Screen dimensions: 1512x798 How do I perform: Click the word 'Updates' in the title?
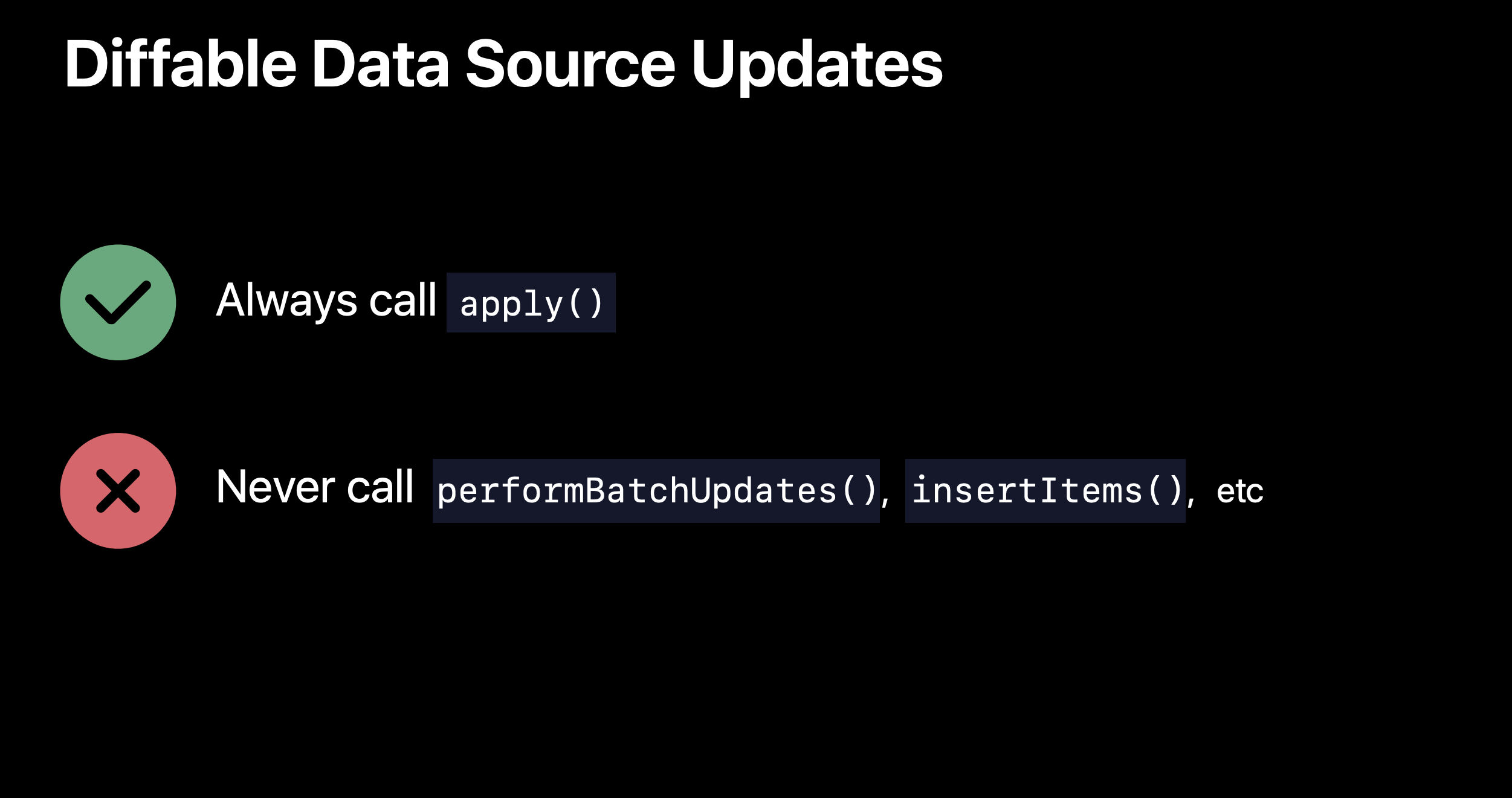click(817, 65)
